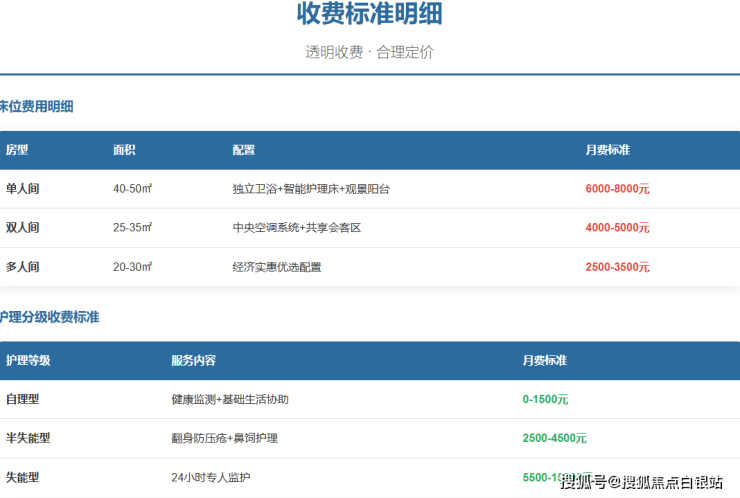
Task: Select the 服务内容 column header
Action: [193, 360]
